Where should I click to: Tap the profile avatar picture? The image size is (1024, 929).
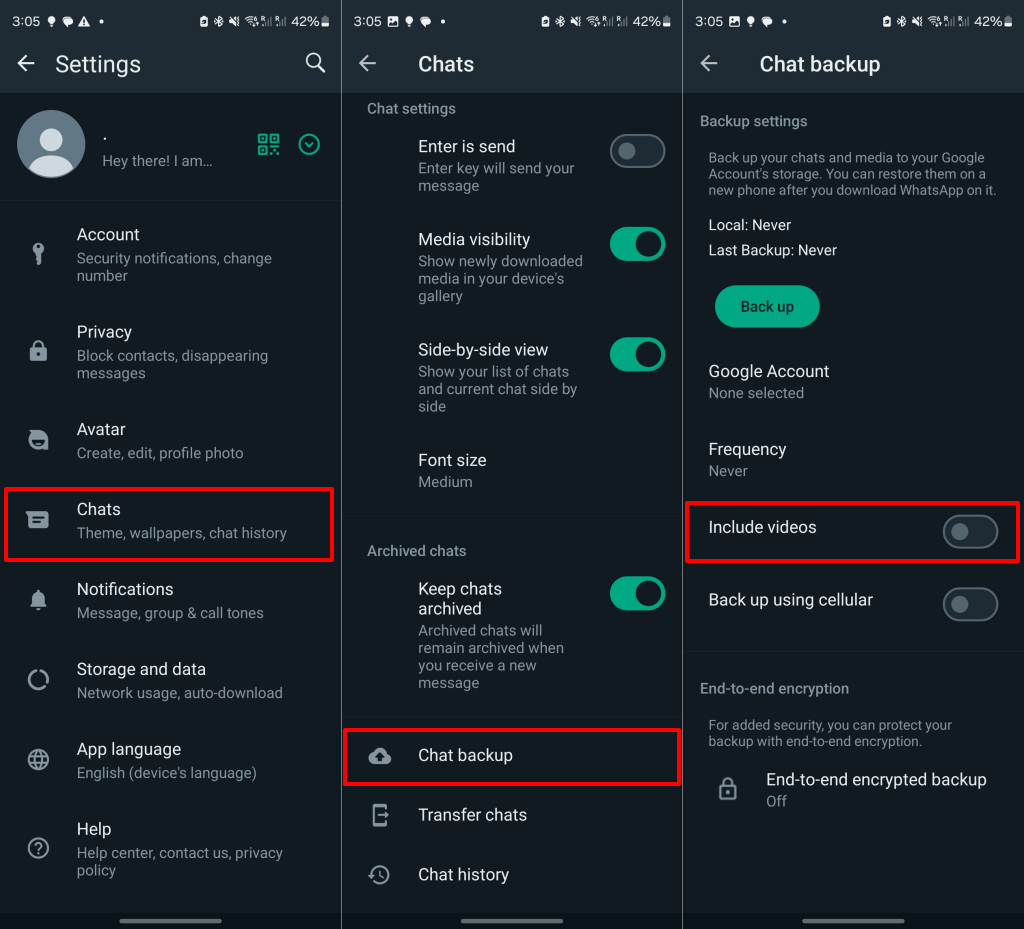(51, 144)
